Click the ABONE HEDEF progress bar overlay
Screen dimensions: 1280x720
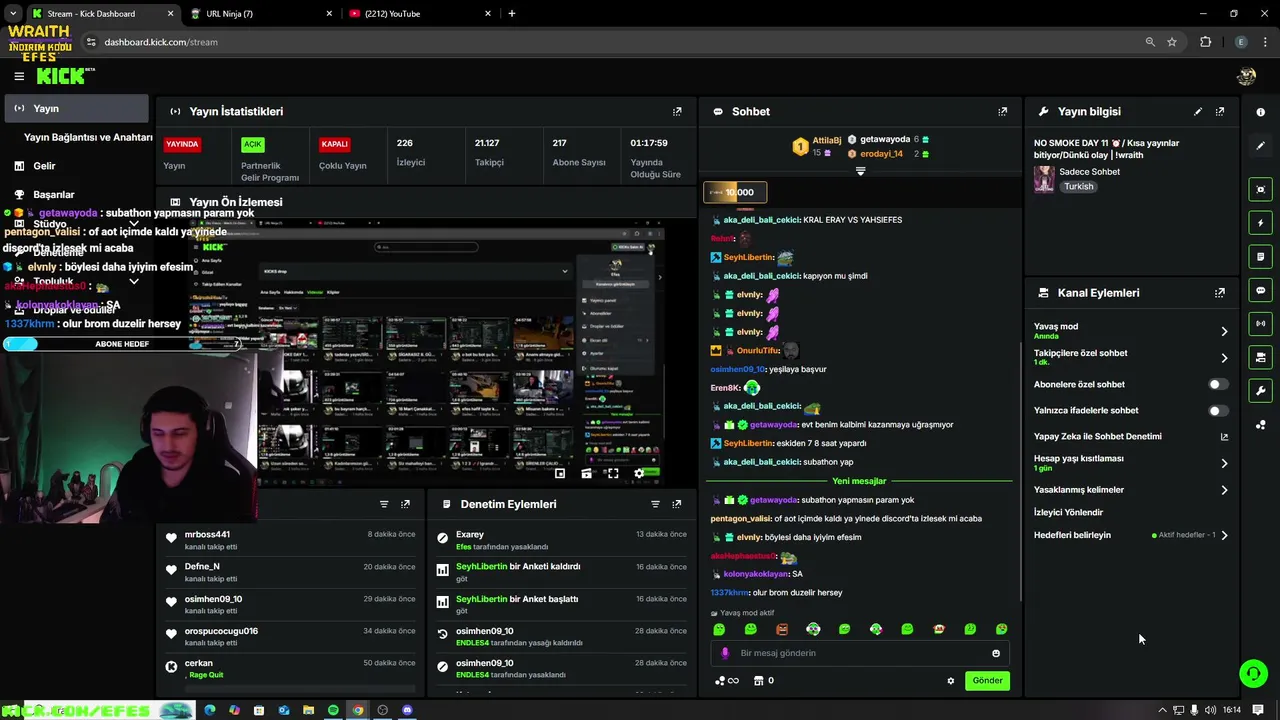(122, 344)
